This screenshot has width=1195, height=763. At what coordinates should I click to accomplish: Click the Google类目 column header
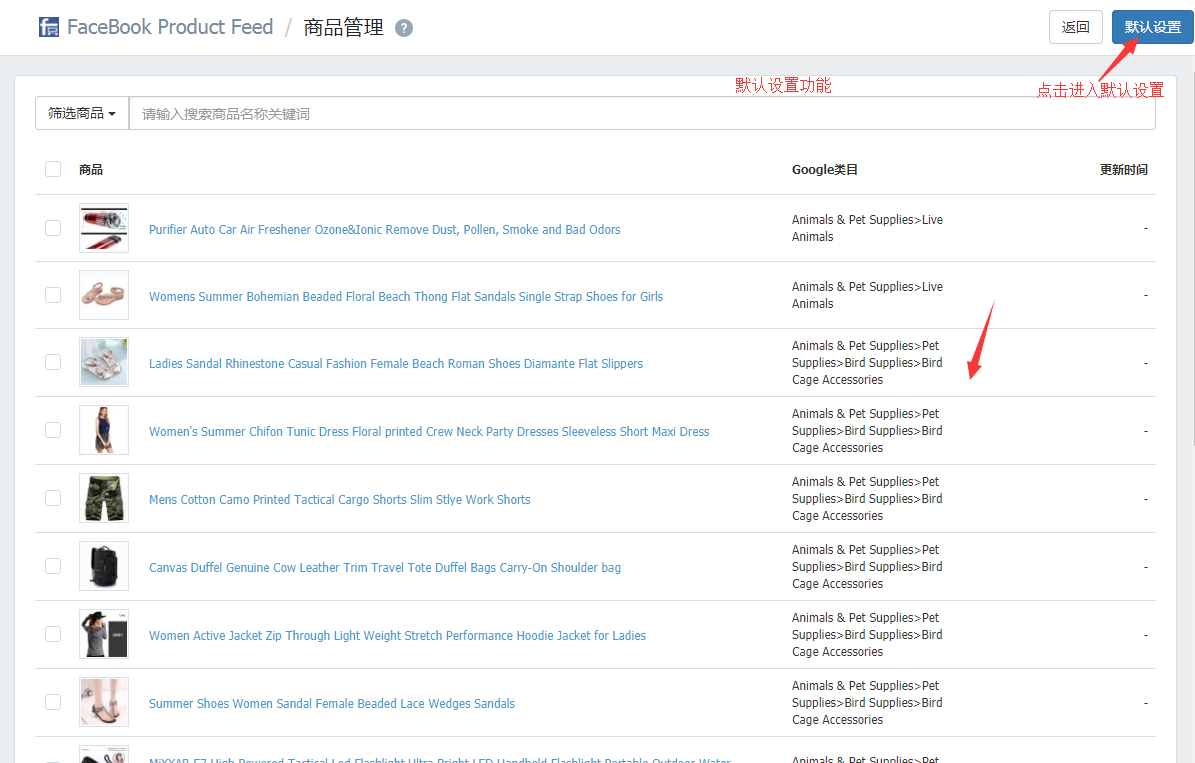[825, 169]
